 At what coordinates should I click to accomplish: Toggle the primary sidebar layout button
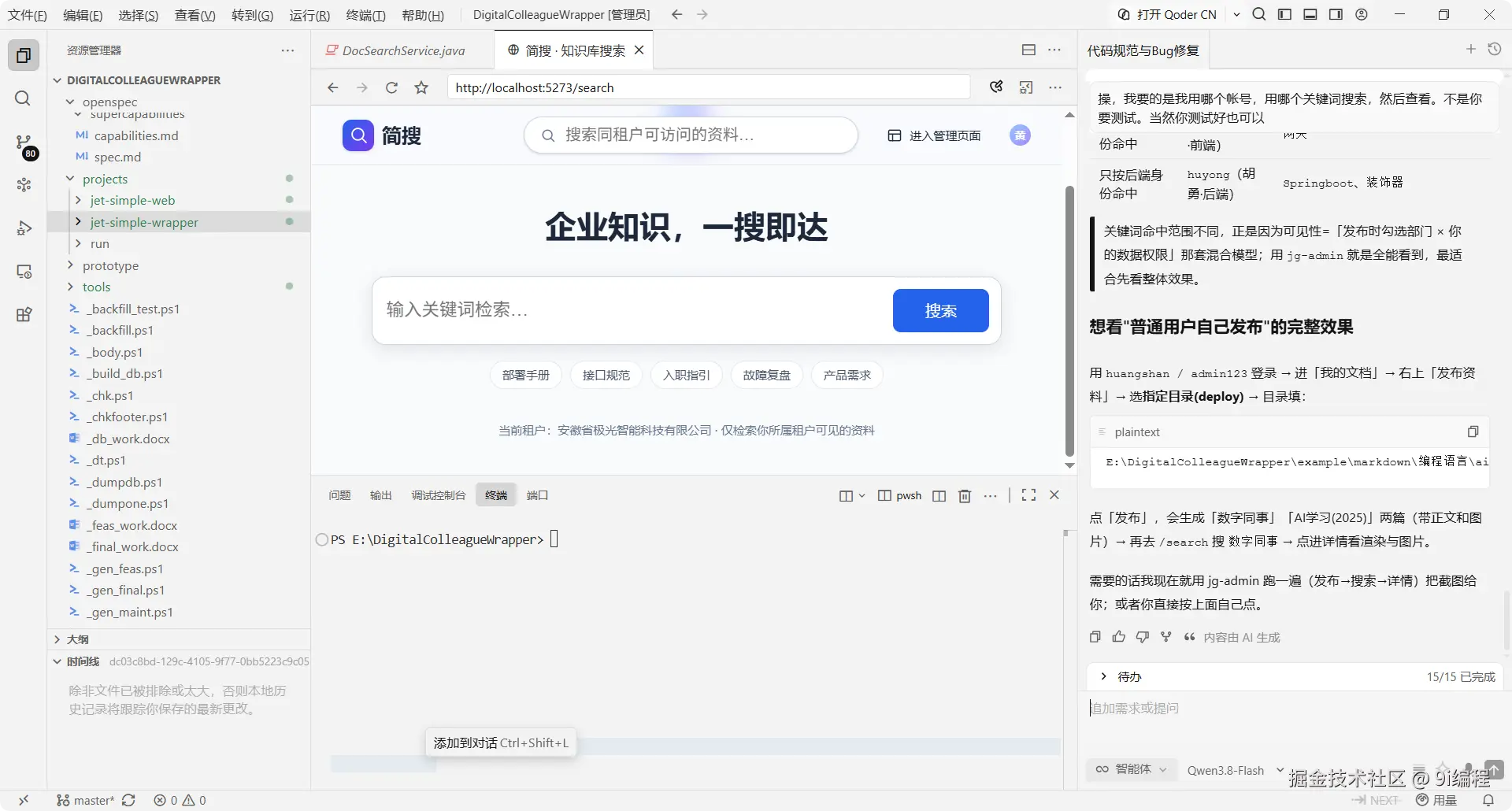[1284, 14]
